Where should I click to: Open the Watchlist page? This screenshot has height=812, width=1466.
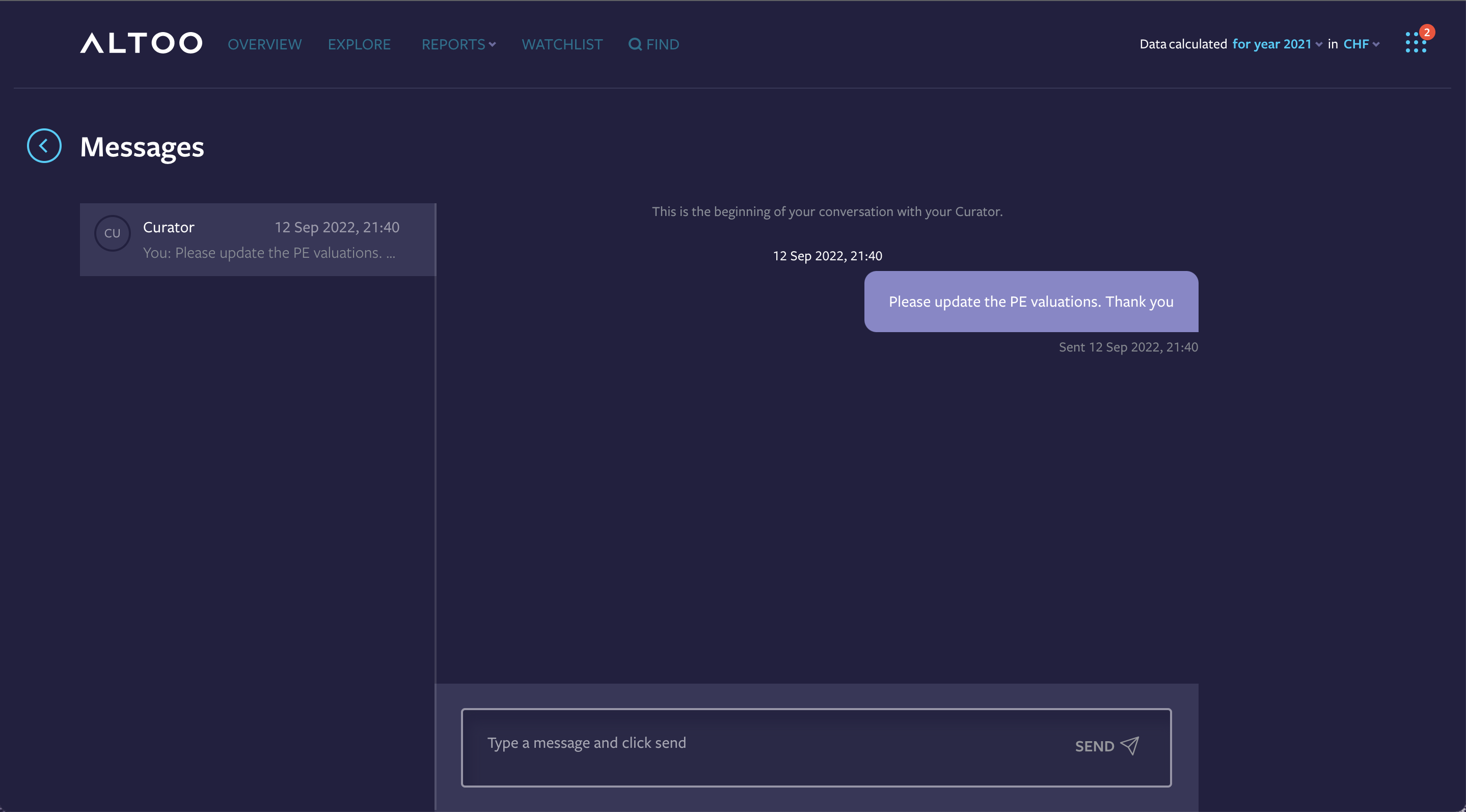click(x=562, y=44)
